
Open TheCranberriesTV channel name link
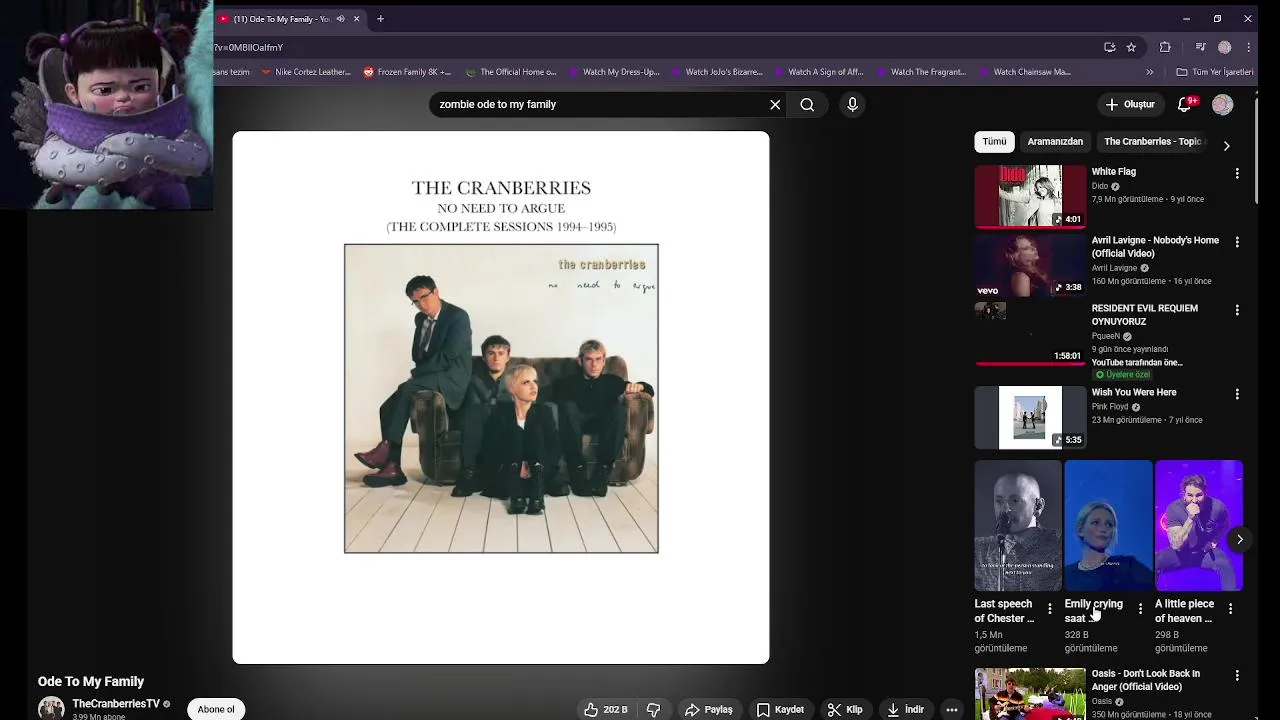[x=116, y=704]
